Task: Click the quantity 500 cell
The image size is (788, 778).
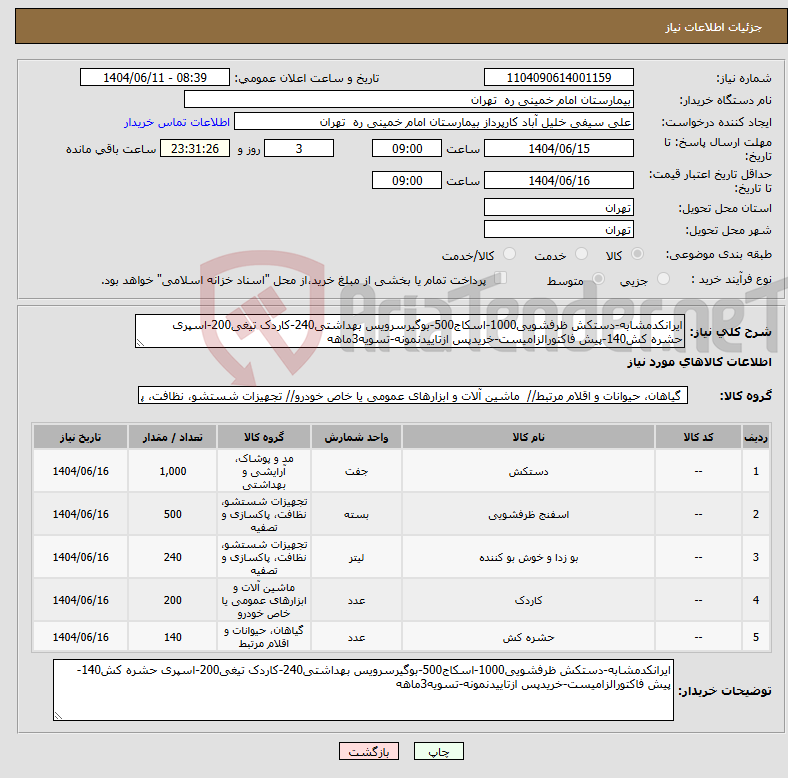Action: pos(172,514)
